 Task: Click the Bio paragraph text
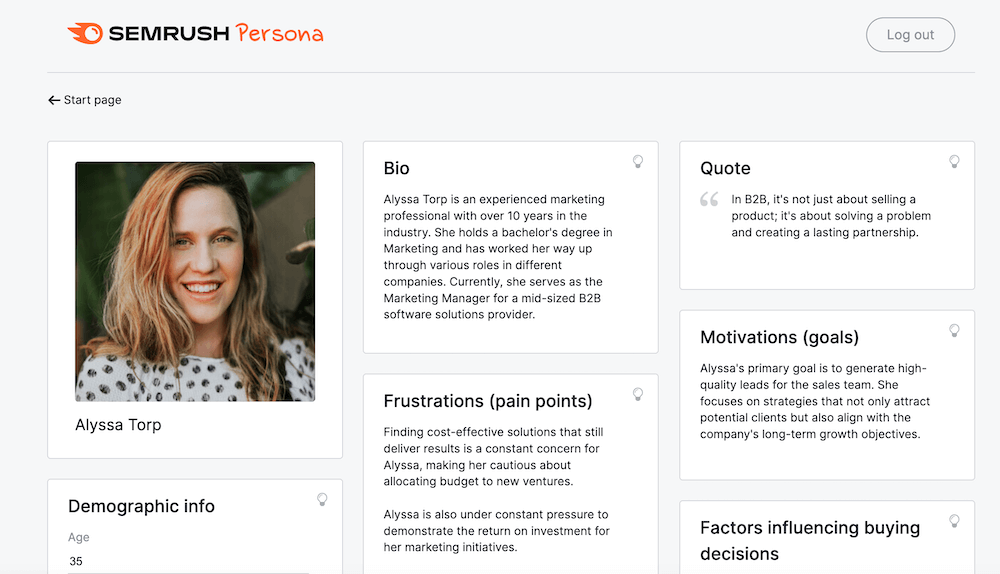498,257
